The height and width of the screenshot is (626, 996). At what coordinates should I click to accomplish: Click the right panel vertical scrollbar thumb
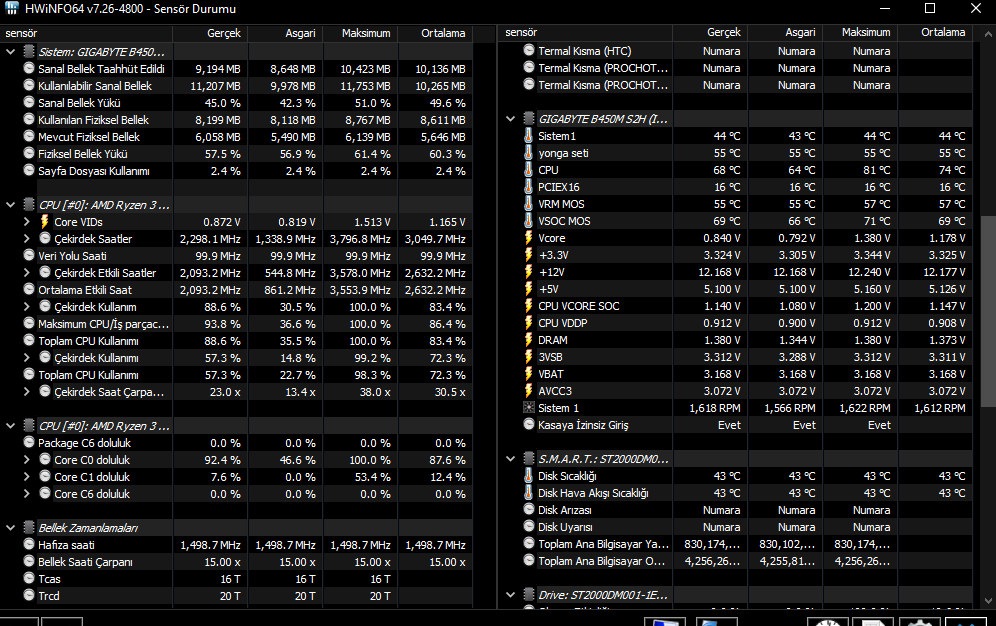coord(988,311)
